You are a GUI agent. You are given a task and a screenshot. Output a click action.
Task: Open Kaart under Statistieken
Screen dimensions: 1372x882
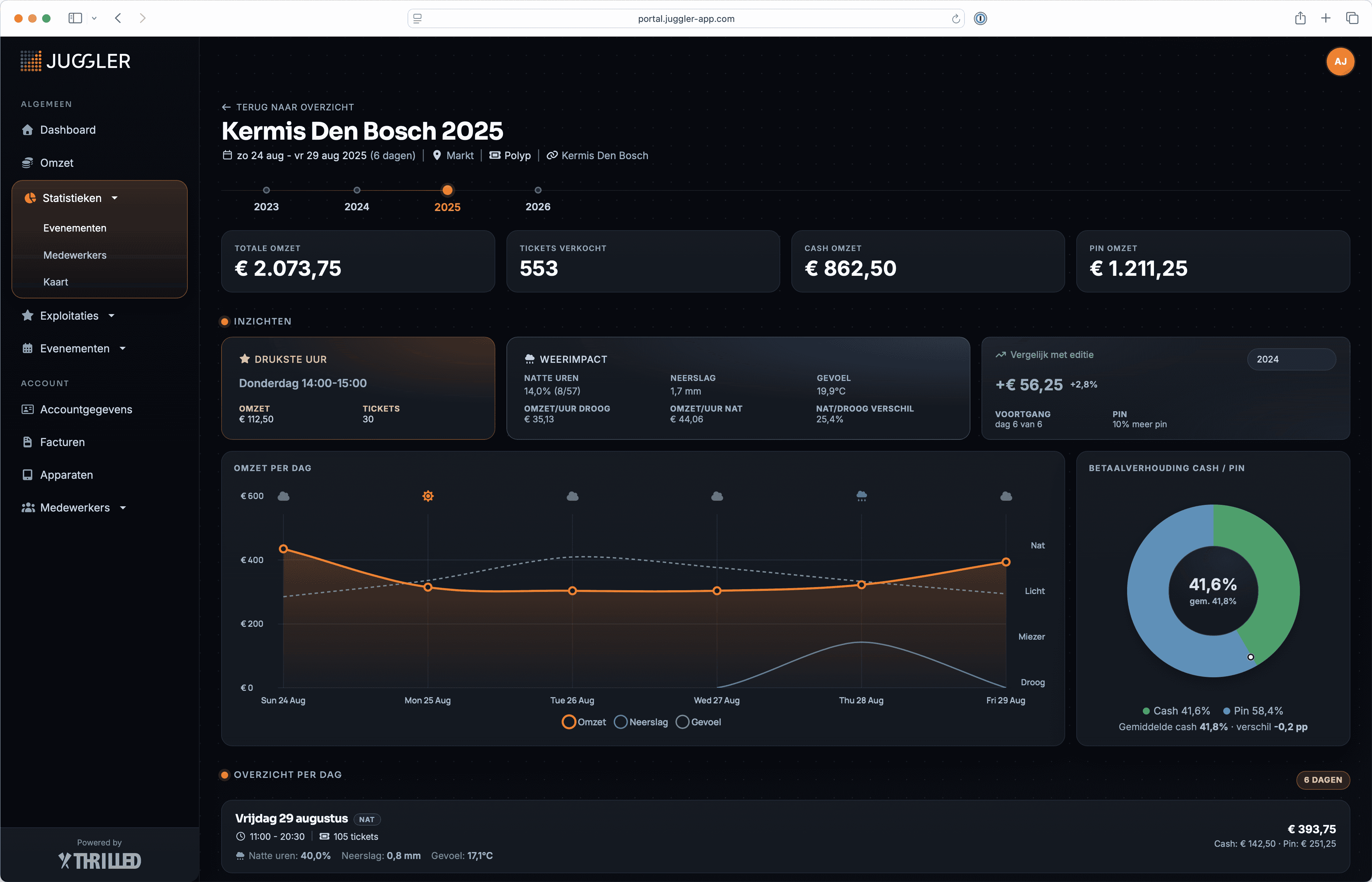coord(56,282)
